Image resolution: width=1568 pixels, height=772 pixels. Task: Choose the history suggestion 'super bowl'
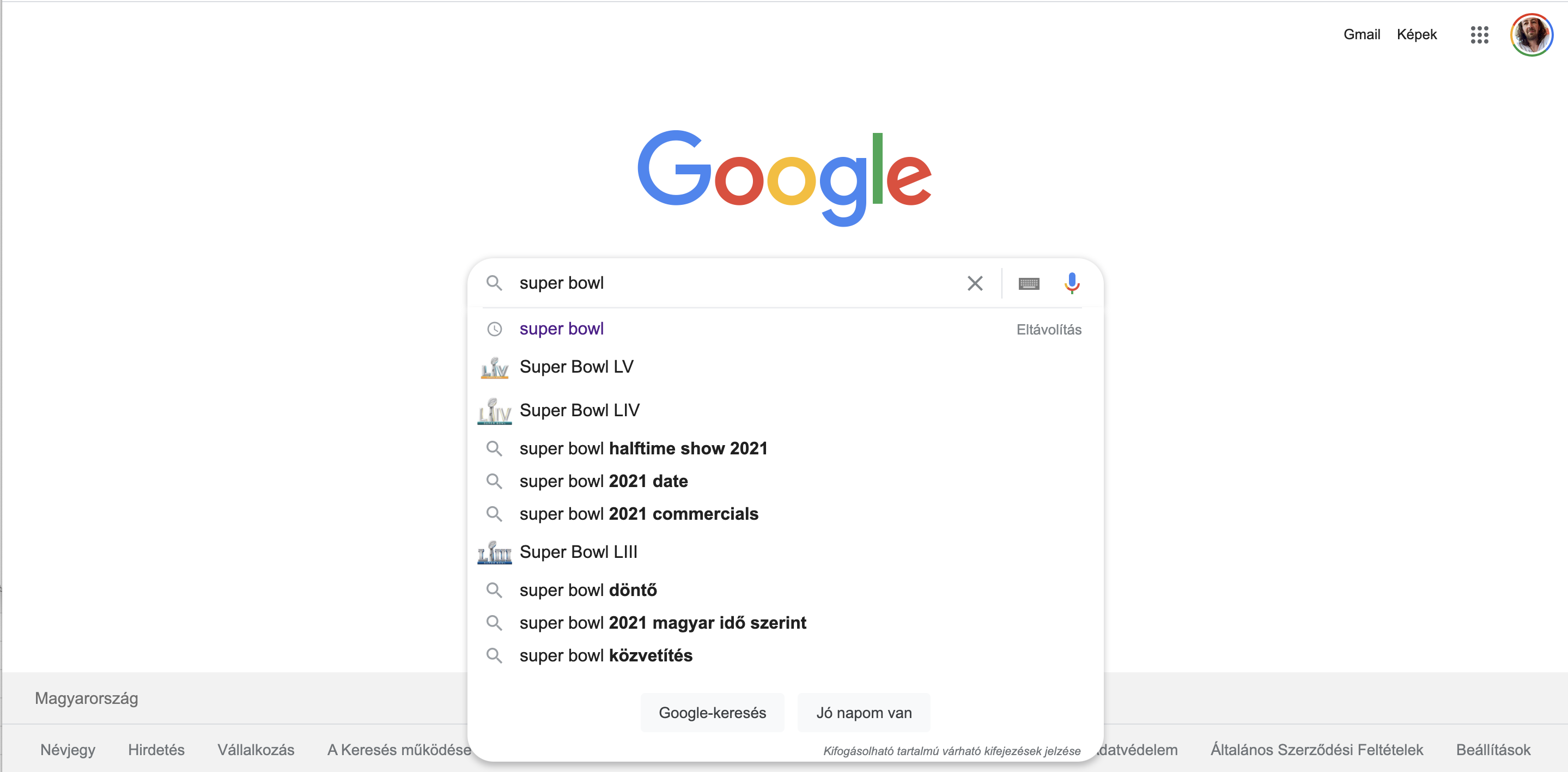[561, 329]
